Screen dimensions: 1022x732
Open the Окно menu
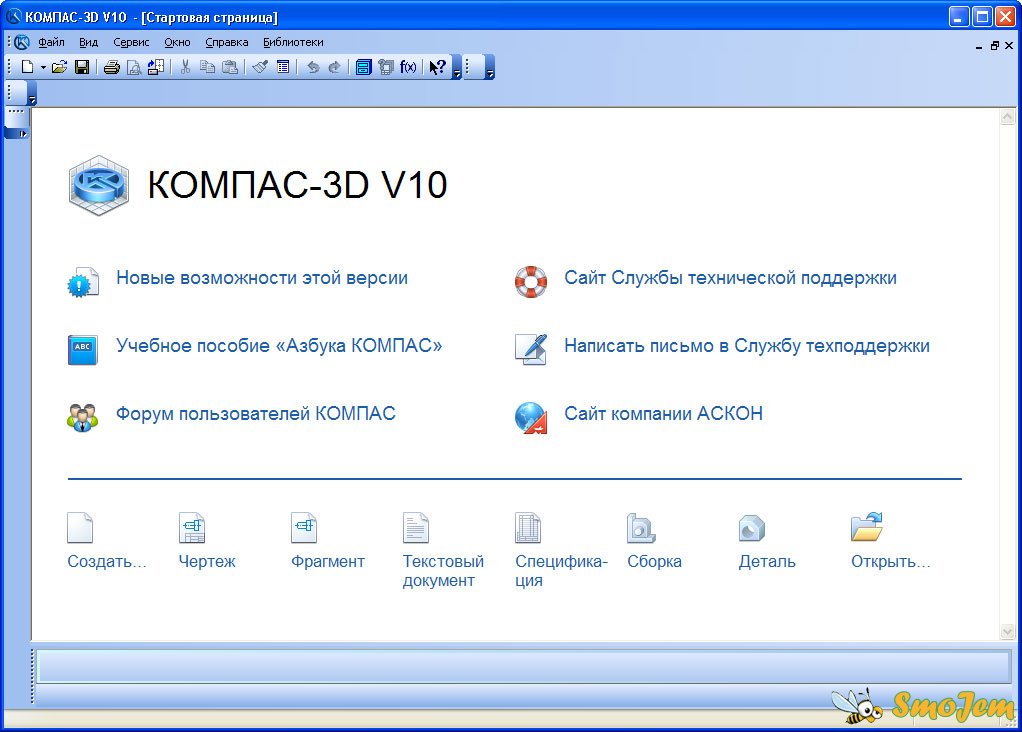177,42
